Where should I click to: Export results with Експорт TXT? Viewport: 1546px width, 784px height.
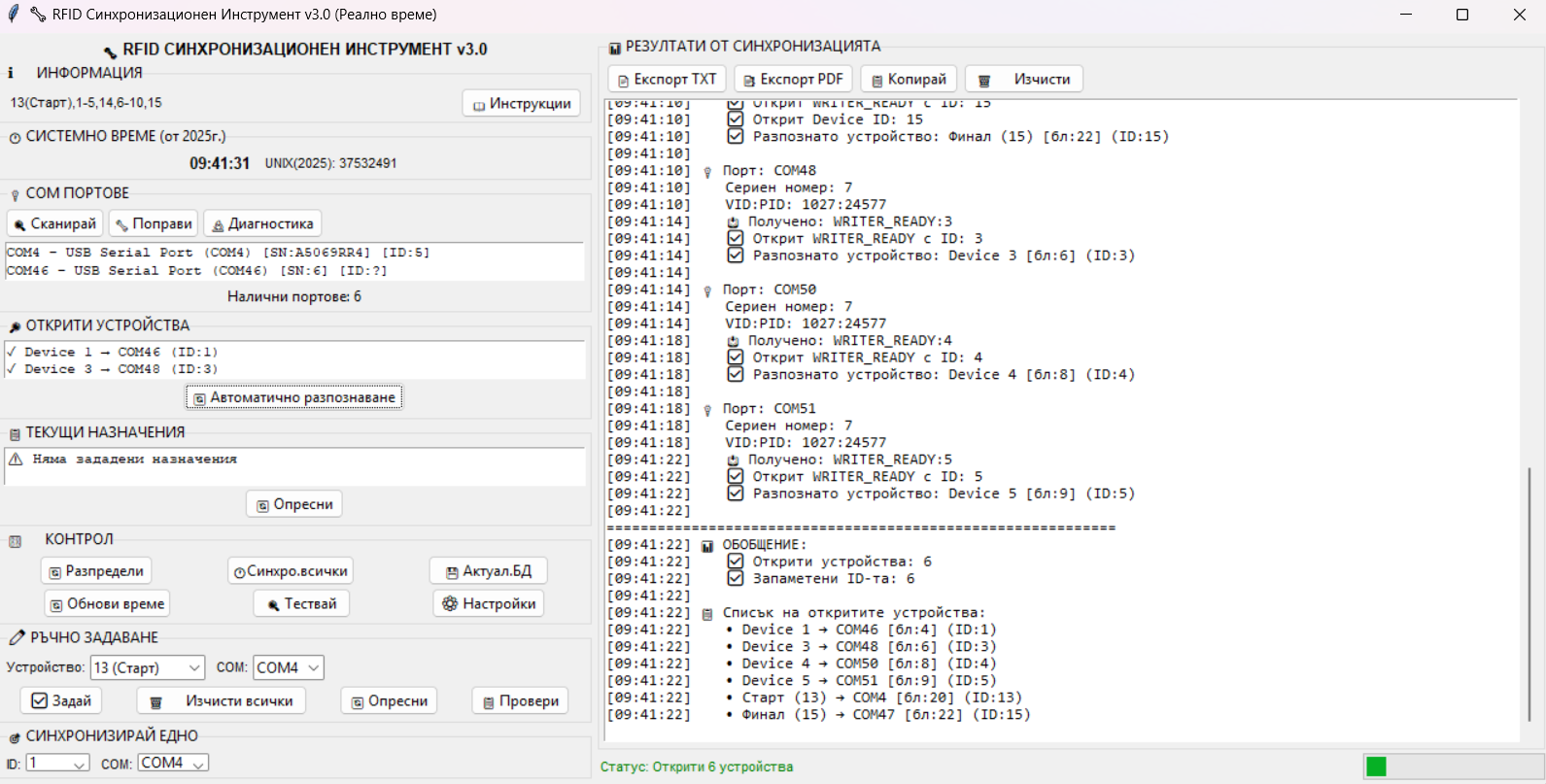667,79
